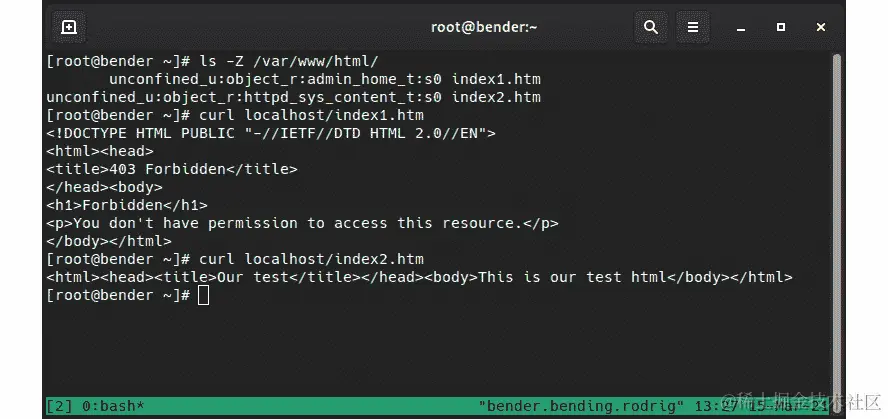The image size is (888, 419).
Task: Click the 403 Forbidden title line
Action: [172, 169]
